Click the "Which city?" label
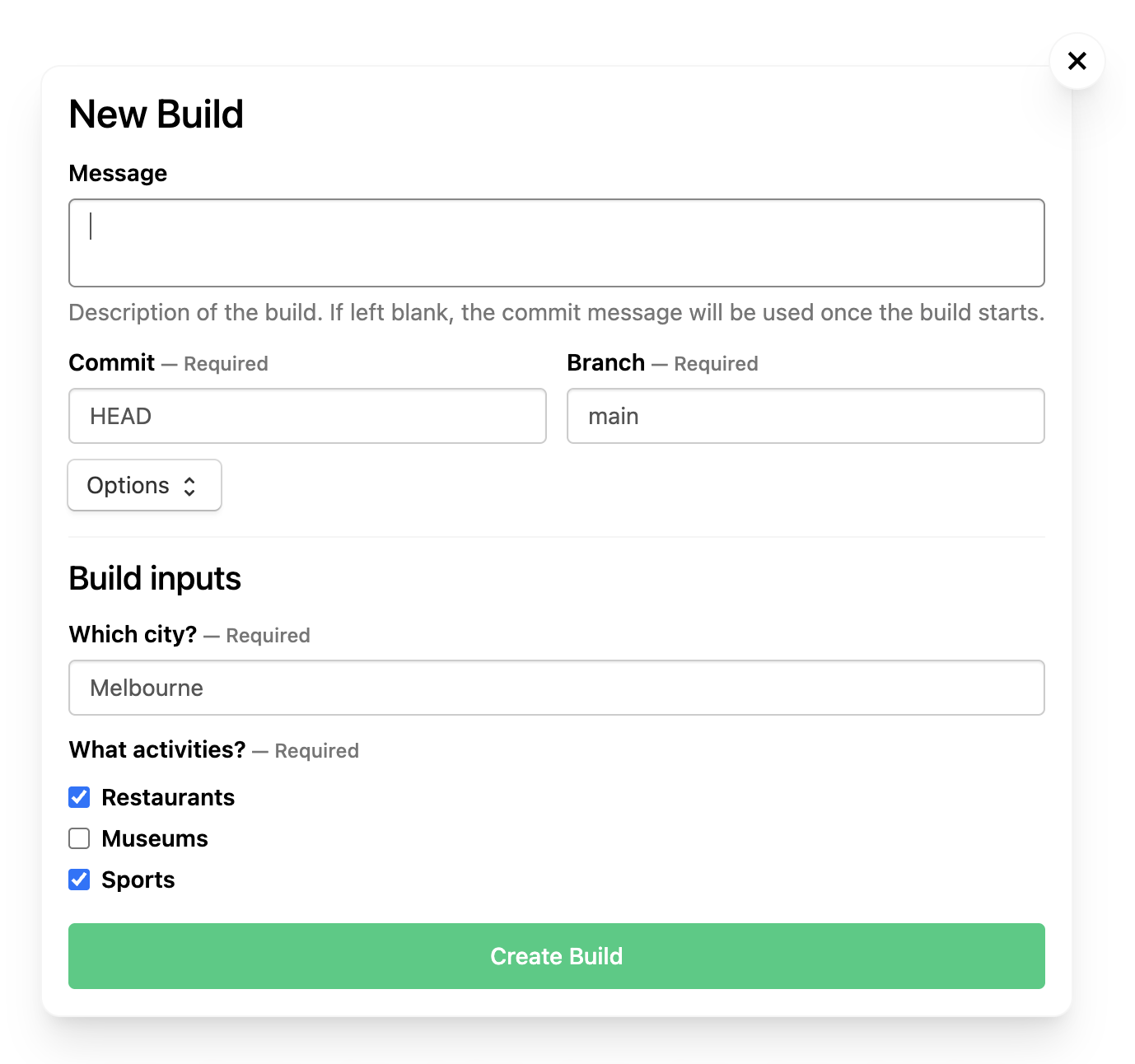 (x=133, y=634)
